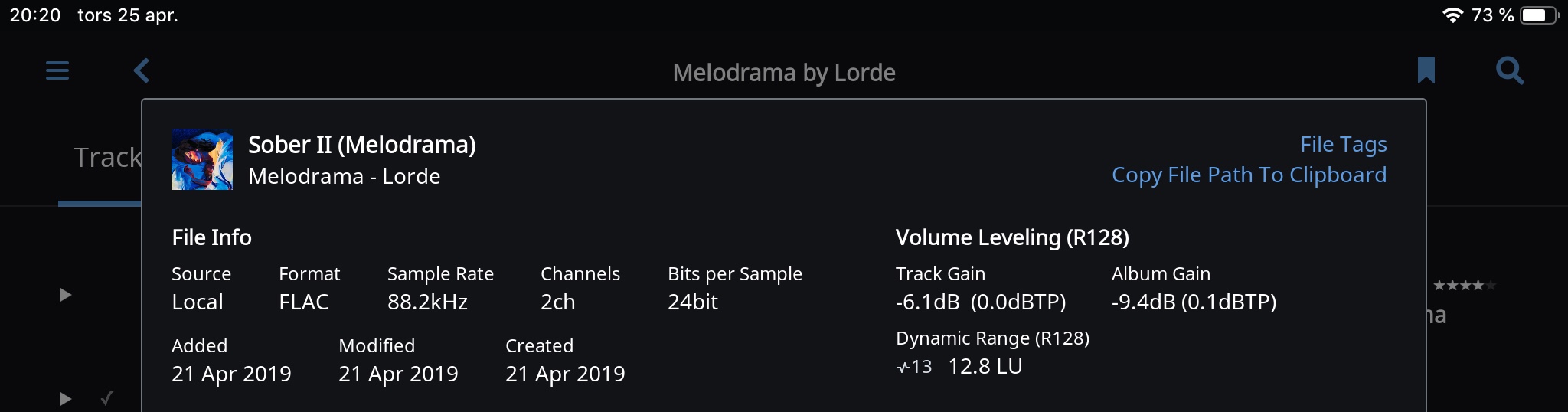Screen dimensions: 1568x412
Task: Select the Tracks tab
Action: 107,158
